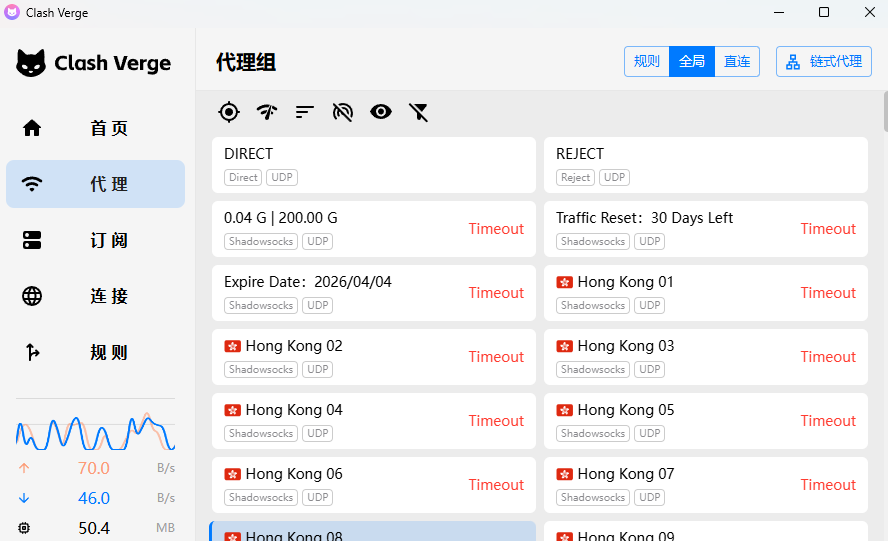Click the locate current proxy target icon
The width and height of the screenshot is (888, 541).
(x=229, y=112)
